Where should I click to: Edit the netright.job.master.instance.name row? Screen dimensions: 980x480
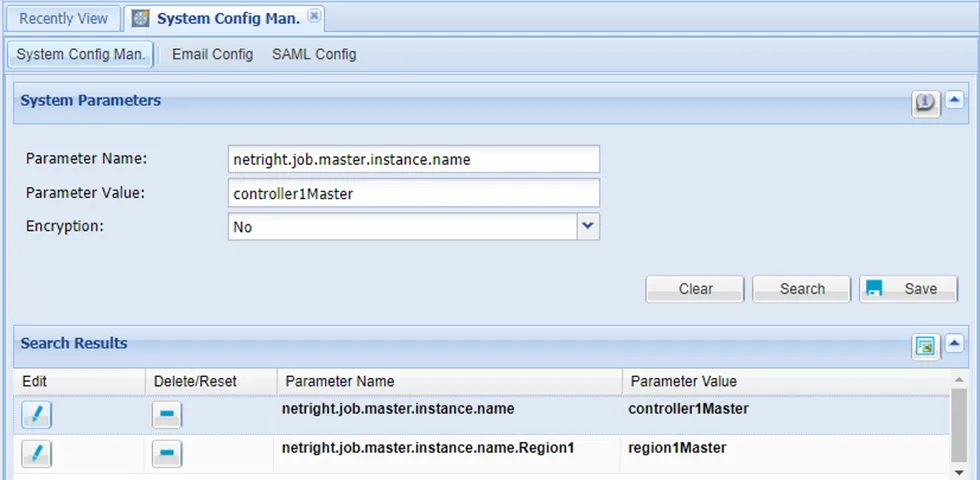click(36, 415)
